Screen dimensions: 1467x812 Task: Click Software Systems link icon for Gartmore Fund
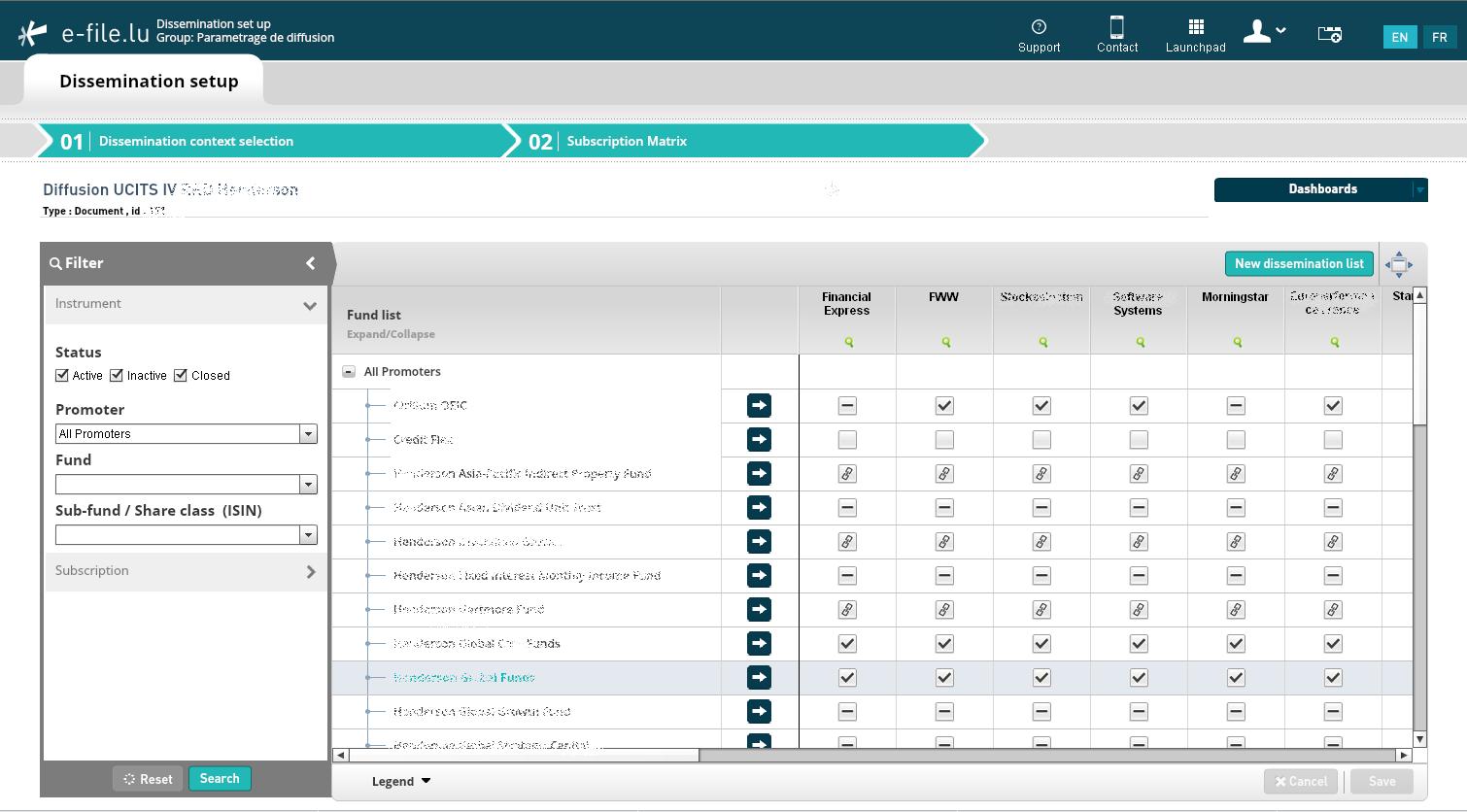click(x=1139, y=610)
